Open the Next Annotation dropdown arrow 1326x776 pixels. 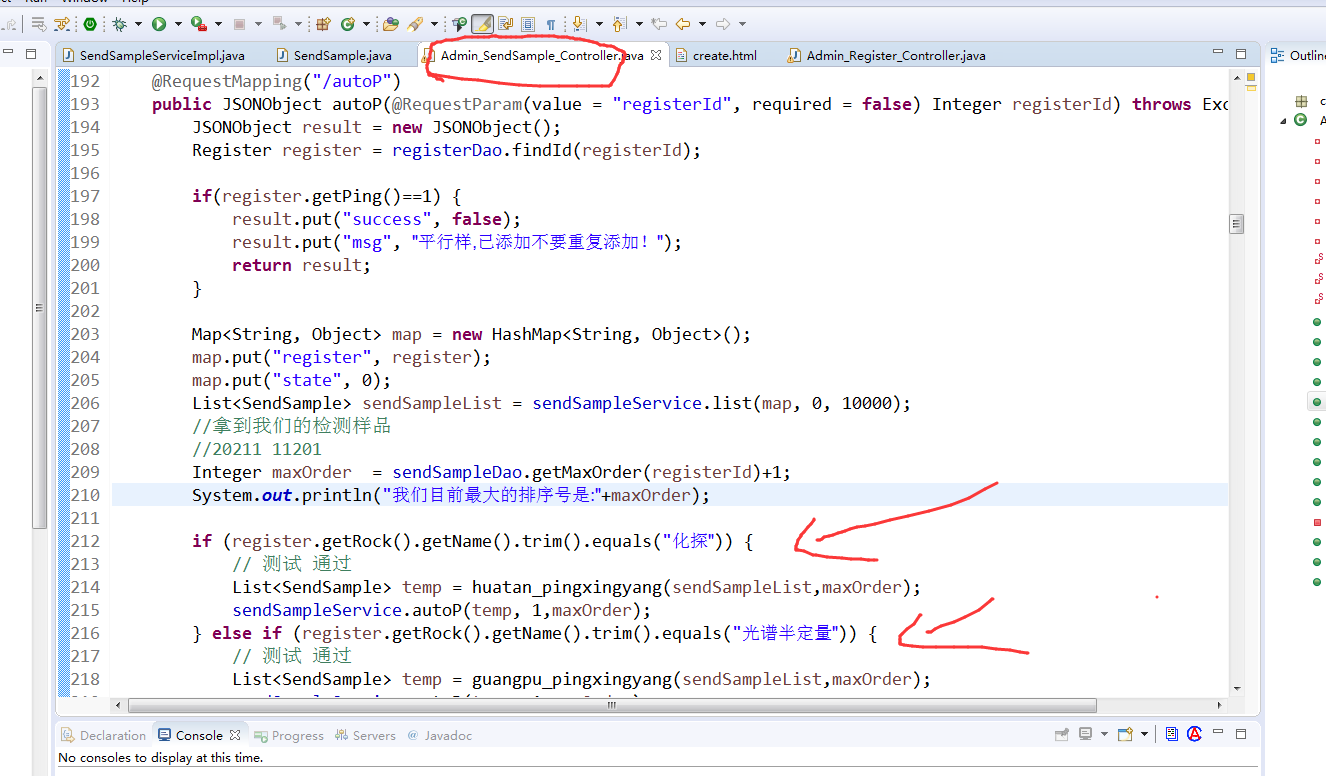pyautogui.click(x=599, y=23)
